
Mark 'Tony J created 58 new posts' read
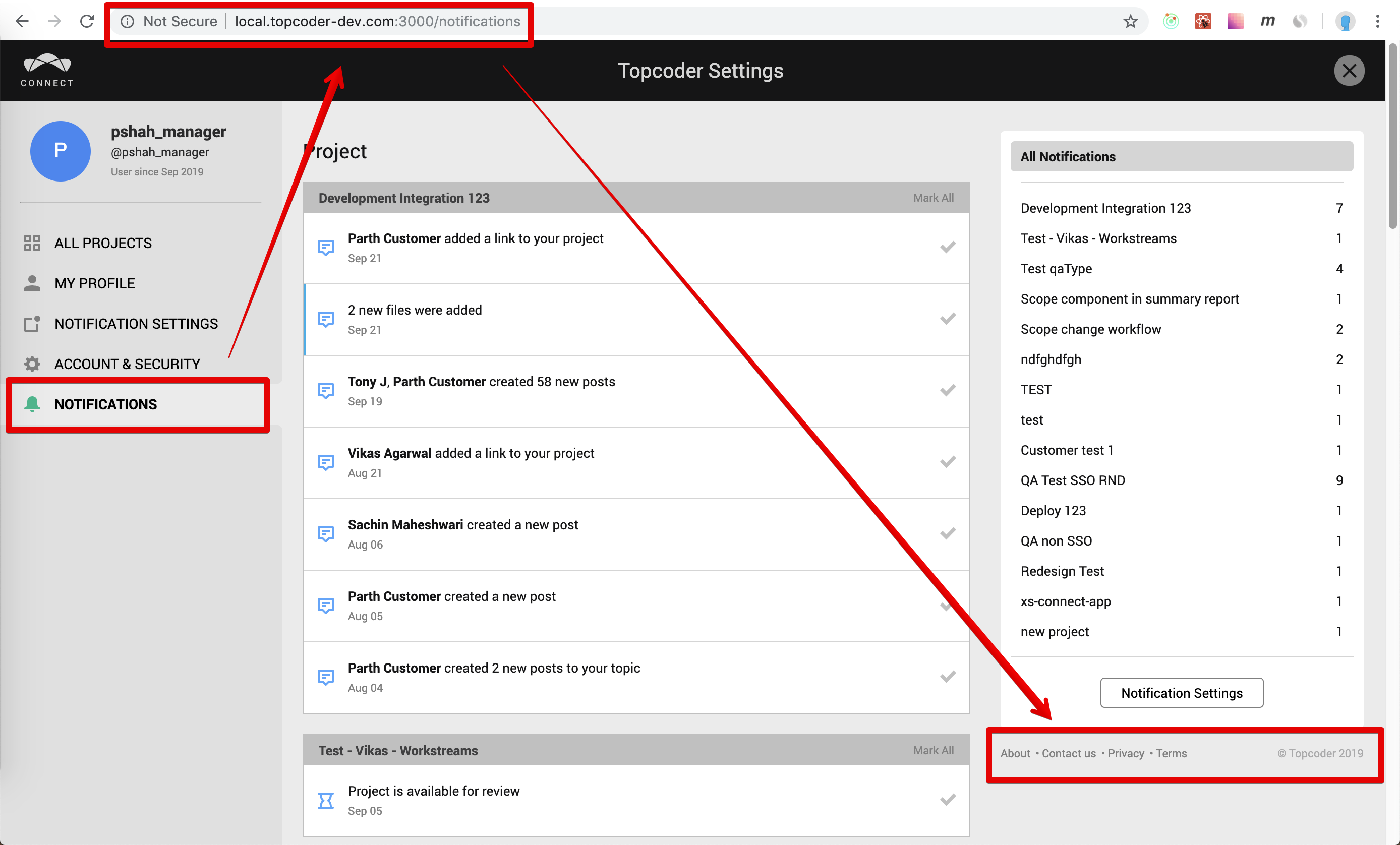pyautogui.click(x=947, y=390)
